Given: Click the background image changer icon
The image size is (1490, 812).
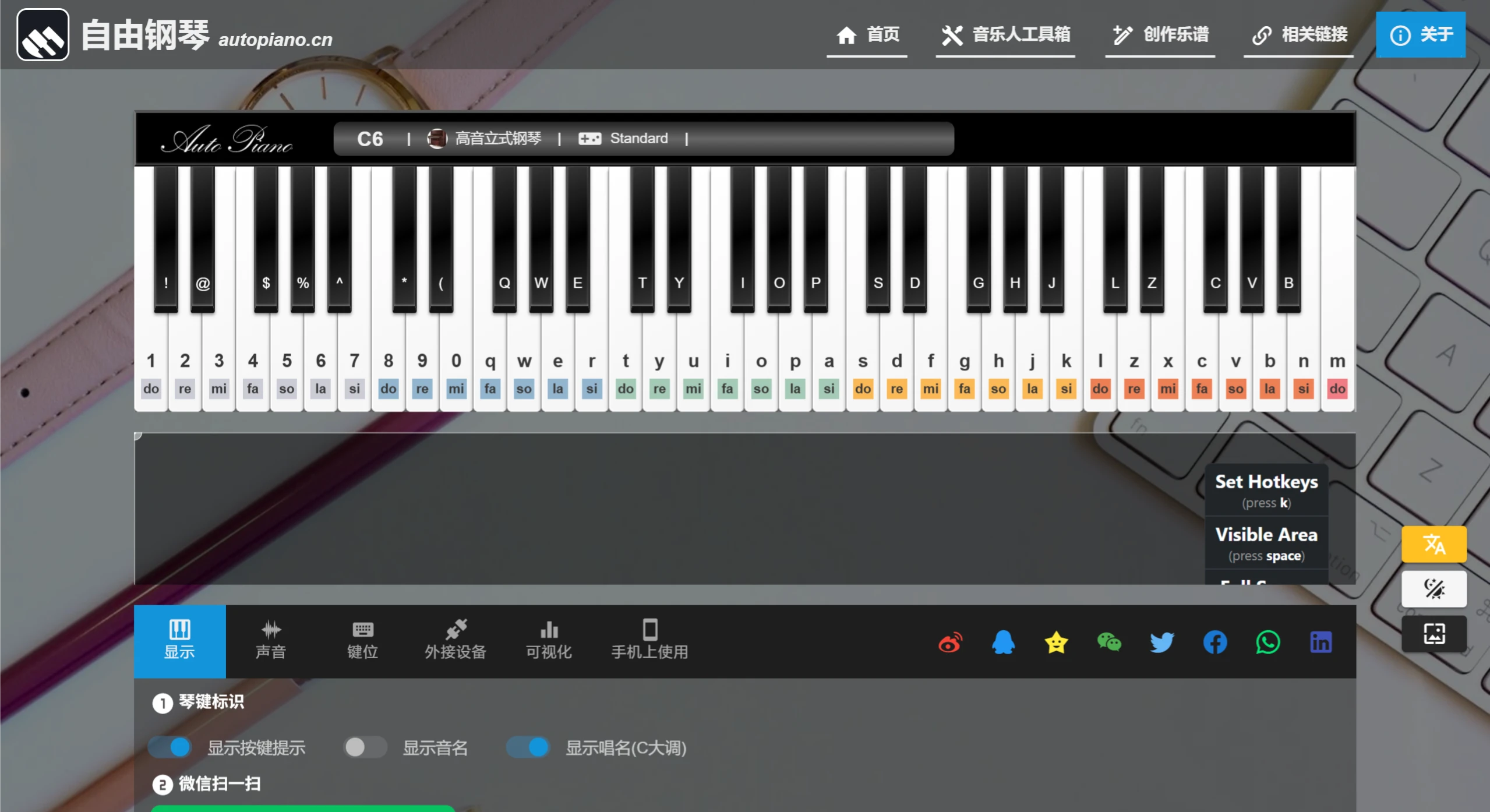Looking at the screenshot, I should 1433,634.
